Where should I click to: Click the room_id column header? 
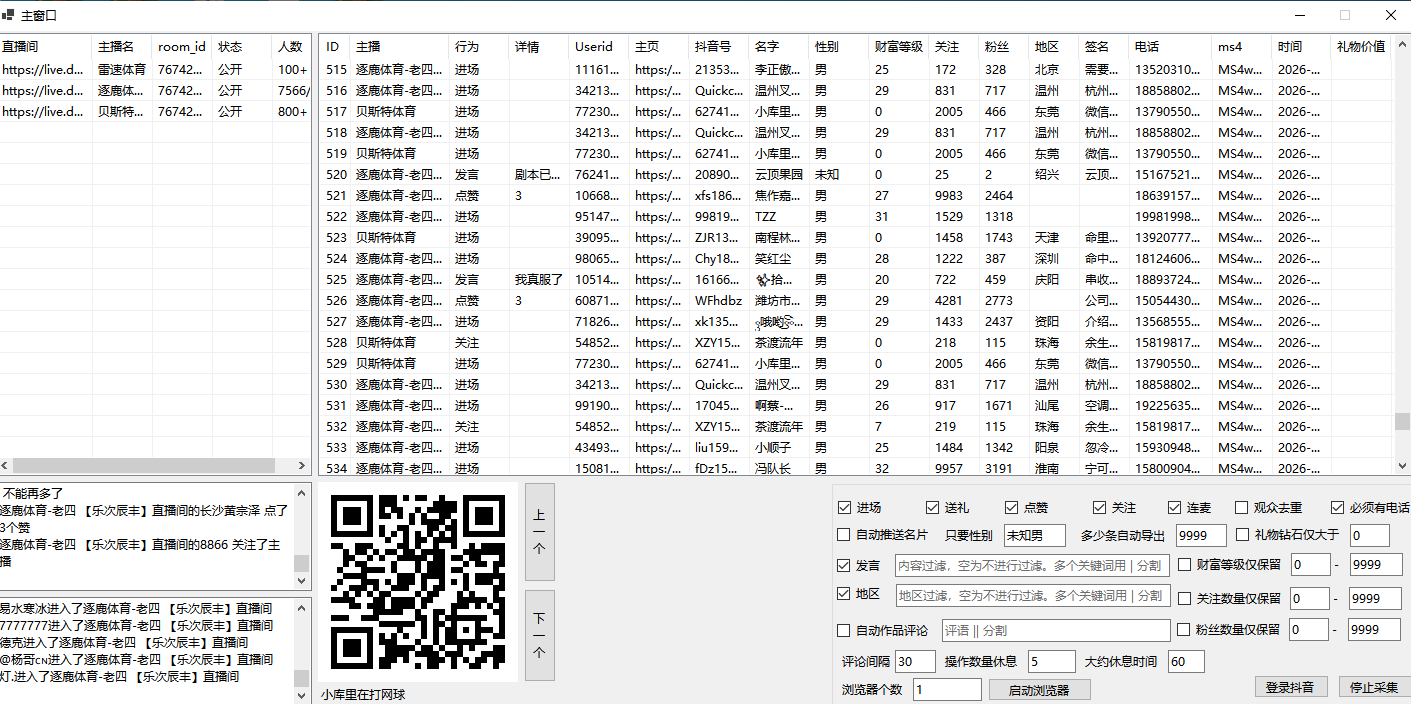point(182,47)
